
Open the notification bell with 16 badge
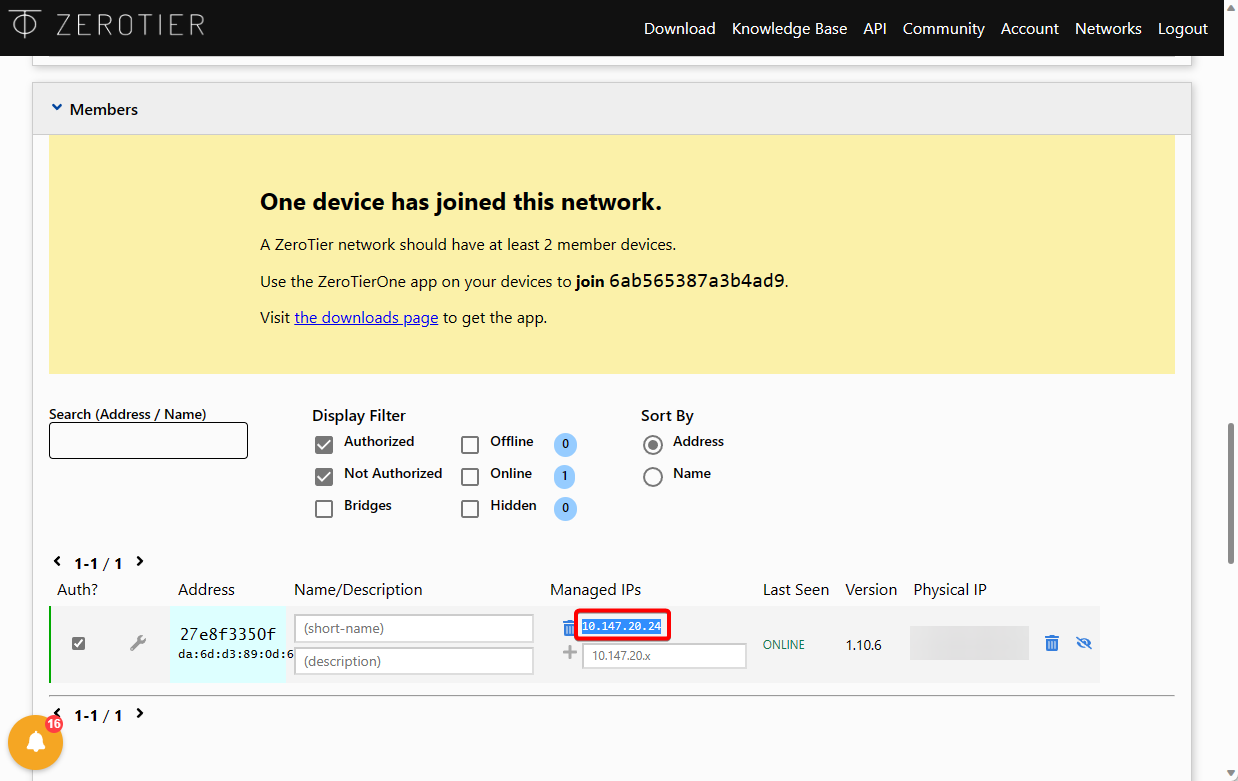click(36, 742)
